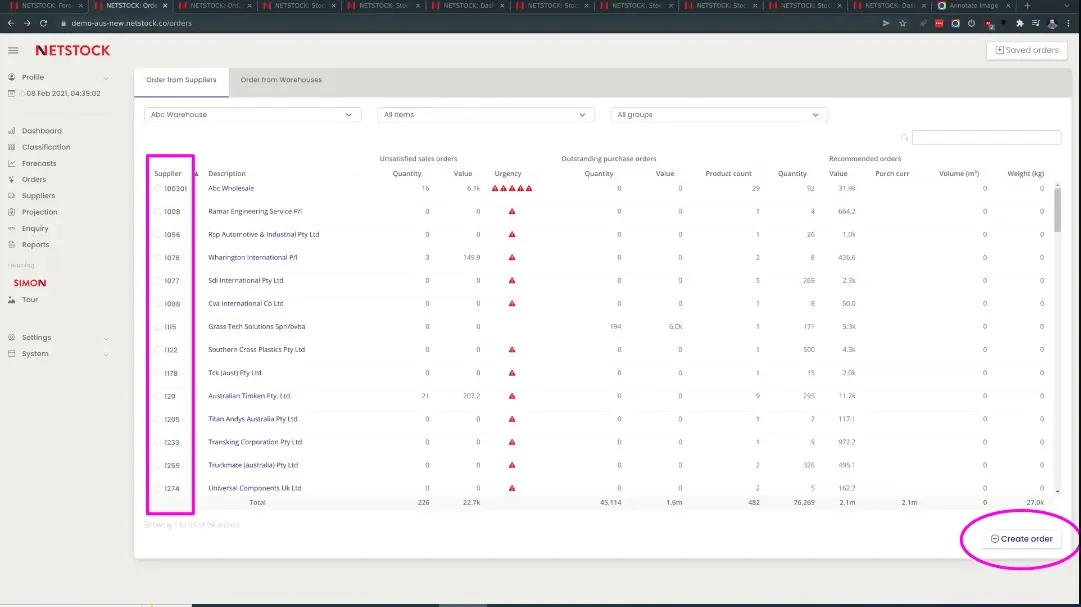This screenshot has height=607, width=1081.
Task: Open the All groups dropdown
Action: pos(718,115)
